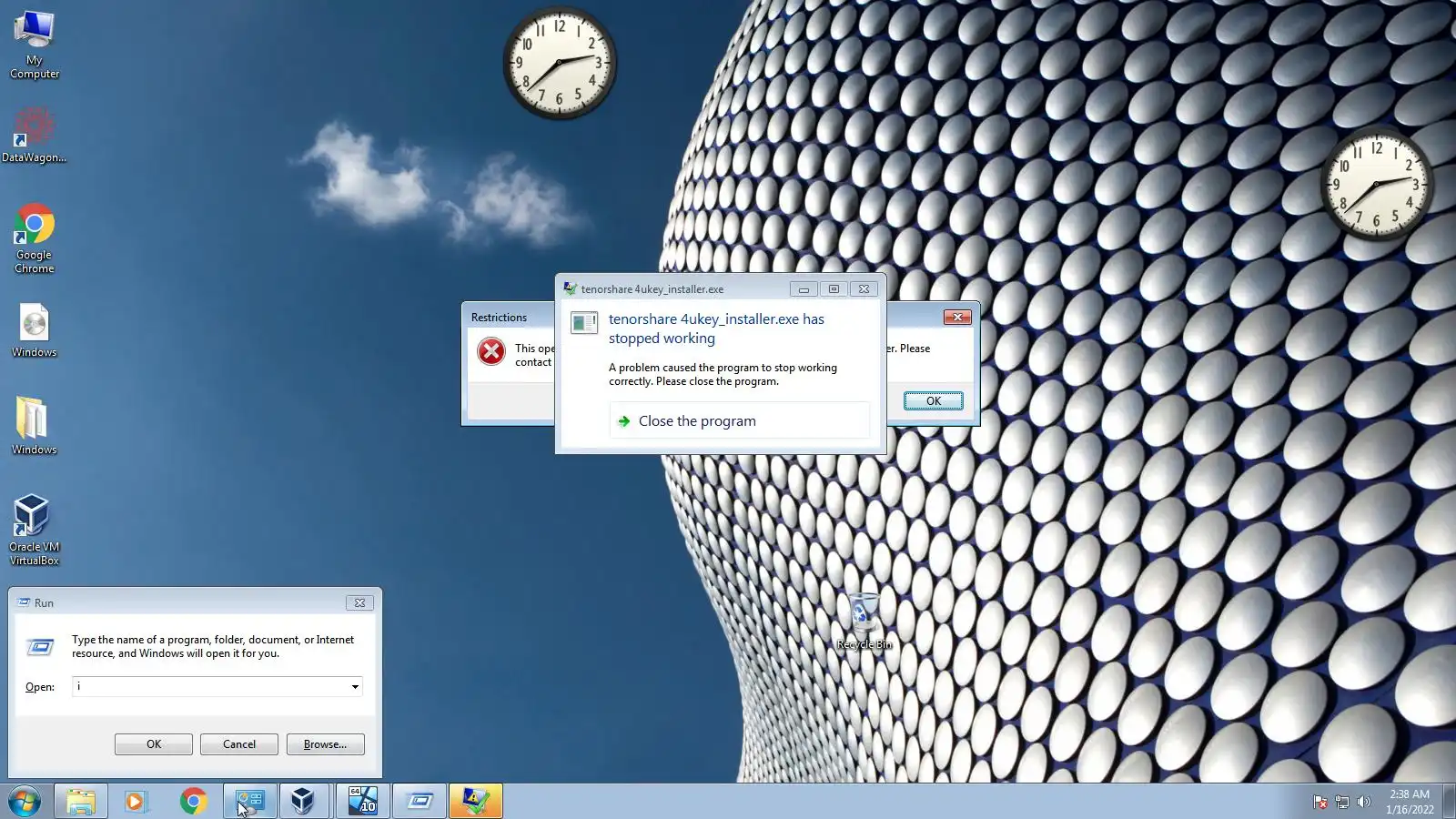Screen dimensions: 1456x819
Task: Click OK in the Restrictions dialog
Action: tap(933, 401)
